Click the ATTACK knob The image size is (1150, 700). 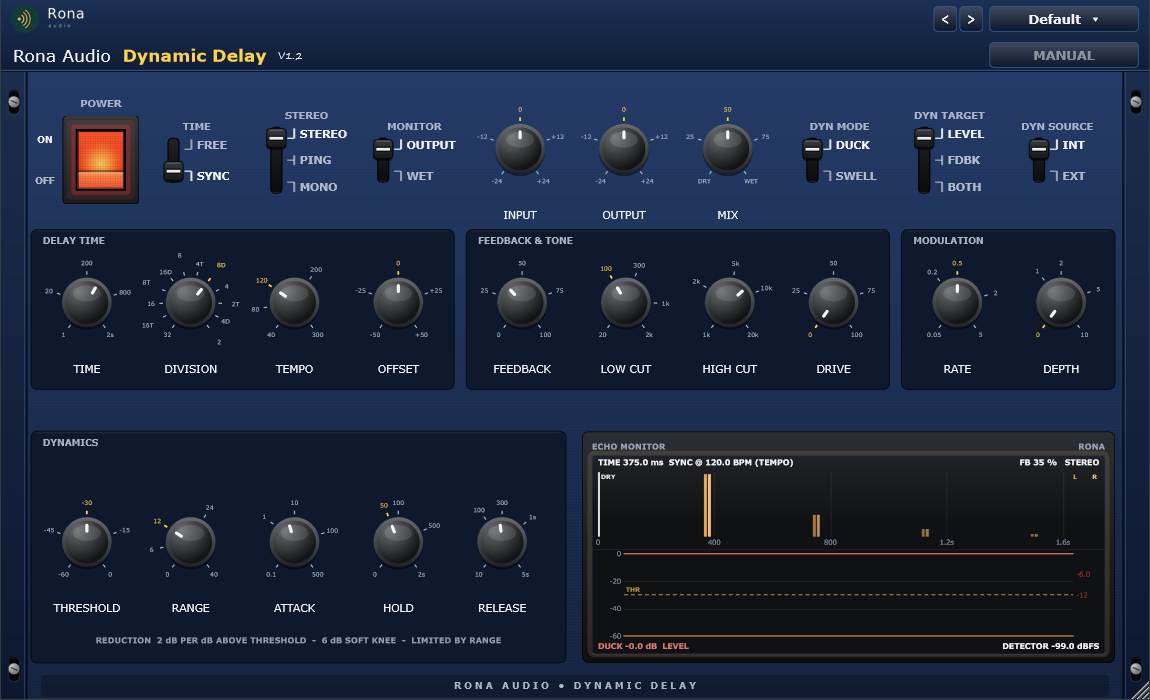(294, 542)
